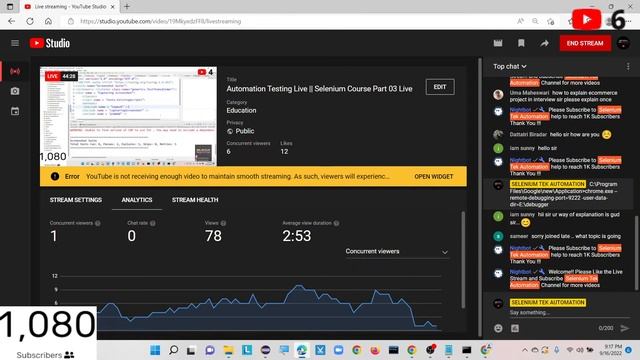Open Zoom app from the taskbar
This screenshot has height=360, width=640.
pos(338,350)
